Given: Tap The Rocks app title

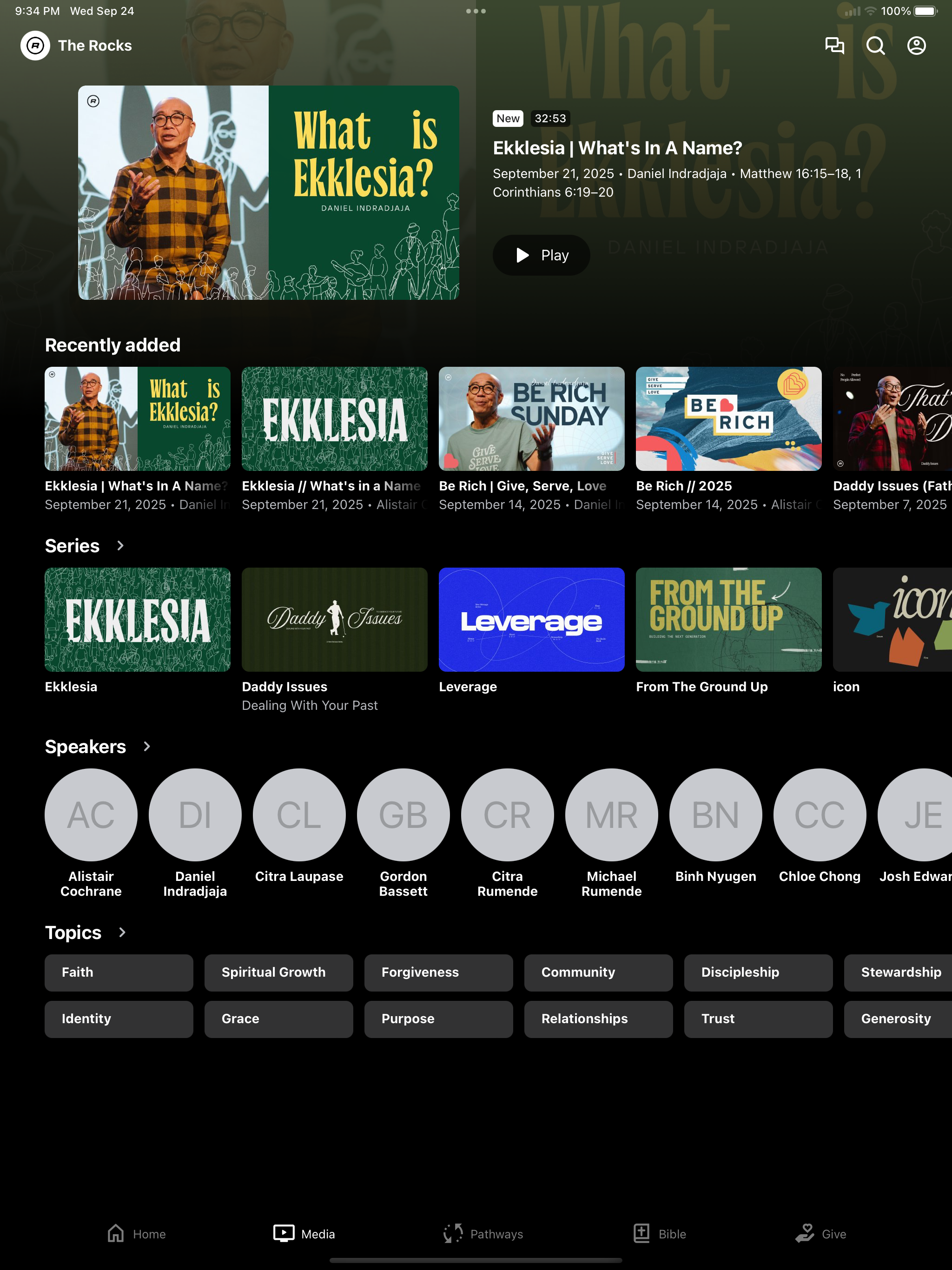Looking at the screenshot, I should [x=95, y=46].
